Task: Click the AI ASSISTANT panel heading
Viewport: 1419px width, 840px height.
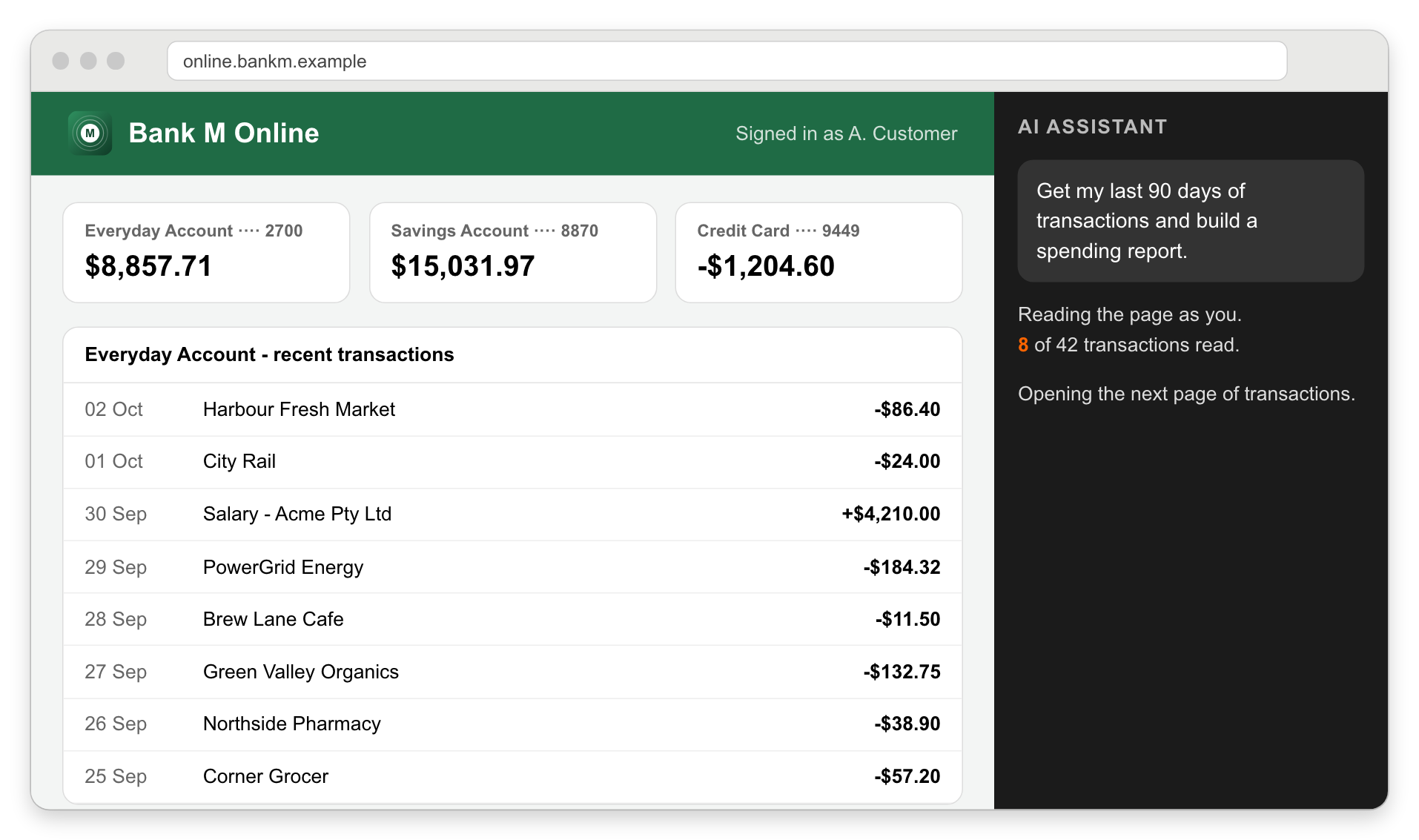Action: [1092, 127]
